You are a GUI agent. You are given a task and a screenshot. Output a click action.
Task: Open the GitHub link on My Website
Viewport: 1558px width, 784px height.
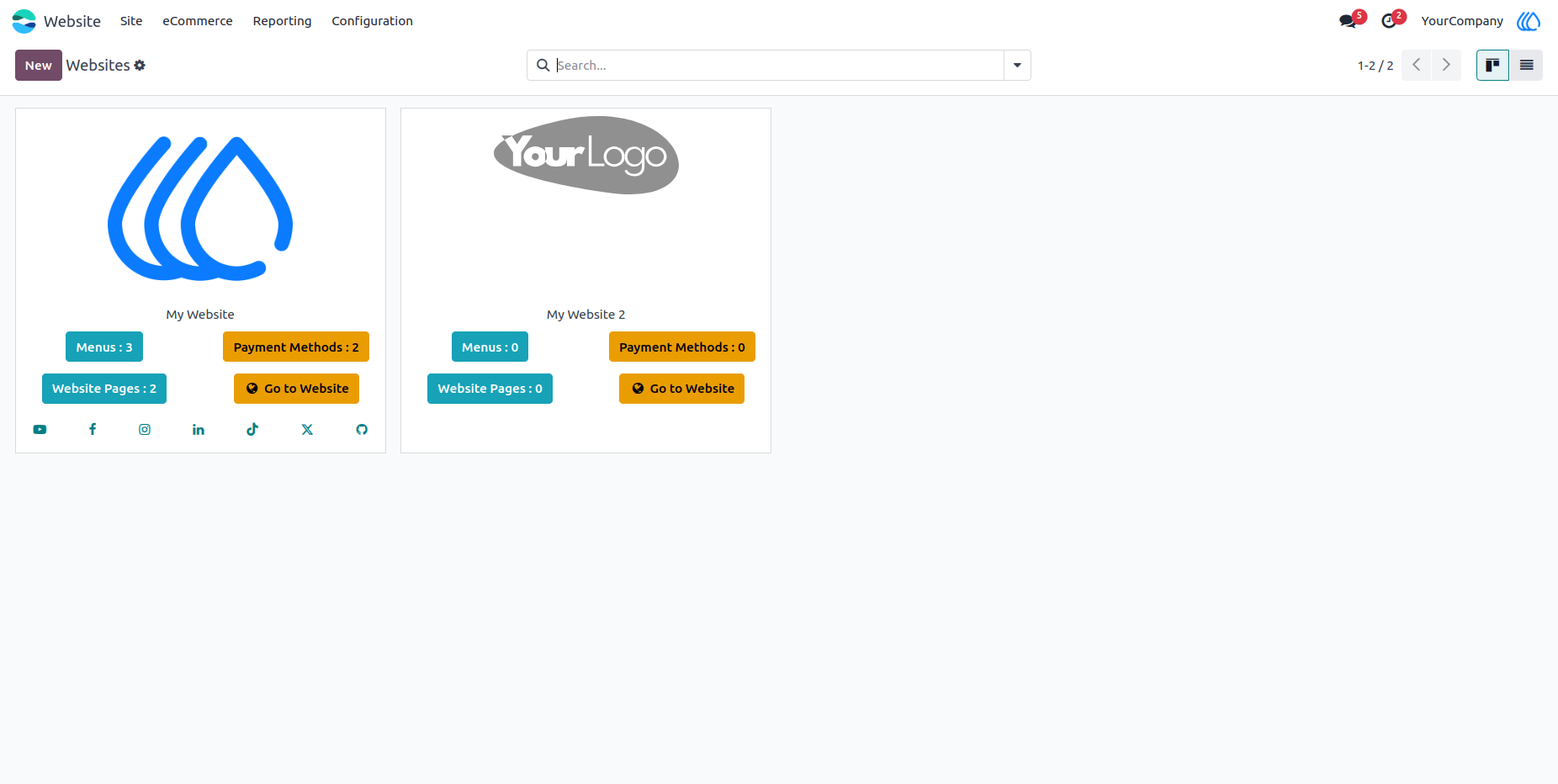[362, 430]
